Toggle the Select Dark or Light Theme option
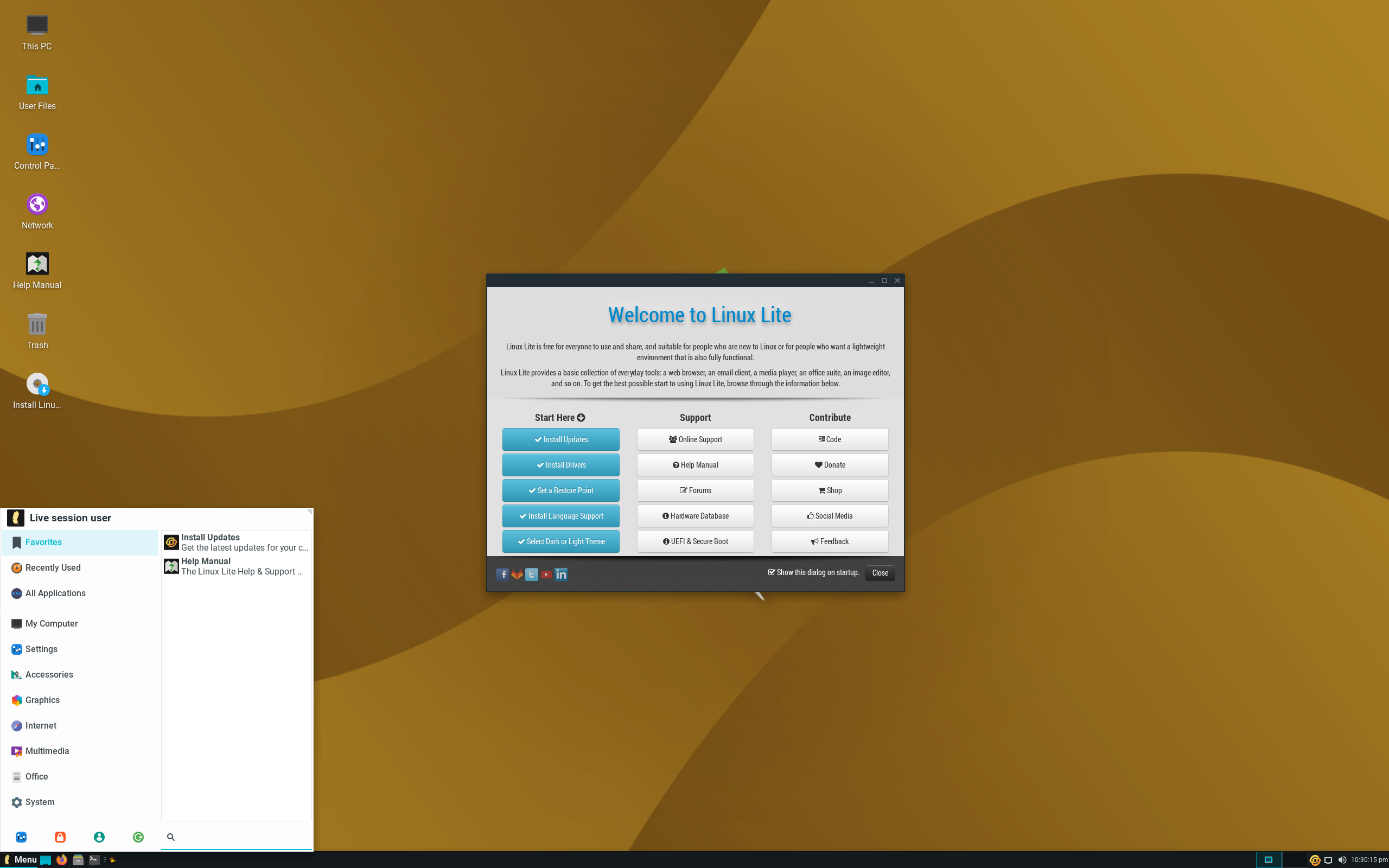Viewport: 1389px width, 868px height. coord(561,541)
